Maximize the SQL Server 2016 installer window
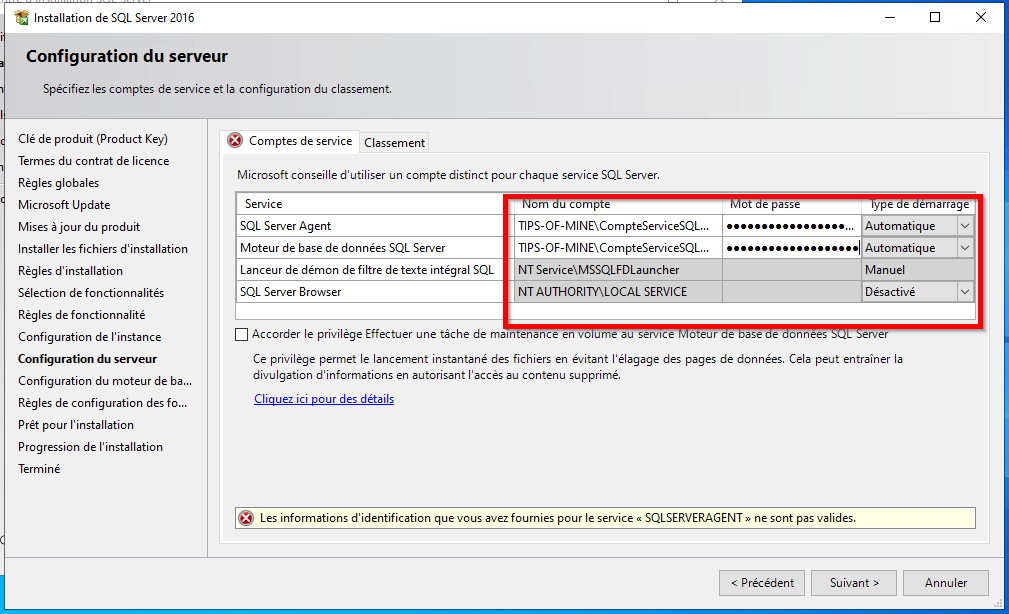Screen dimensions: 1009x614 935,17
